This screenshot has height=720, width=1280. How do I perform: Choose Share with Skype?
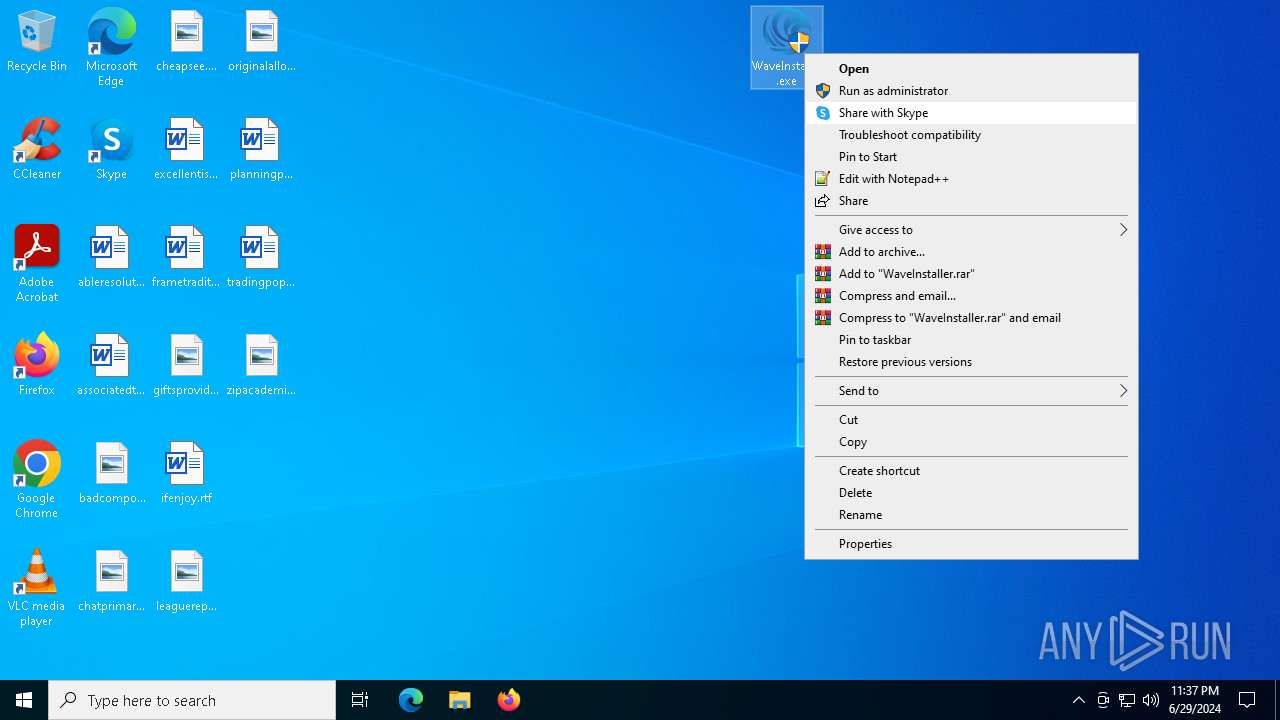pyautogui.click(x=971, y=113)
